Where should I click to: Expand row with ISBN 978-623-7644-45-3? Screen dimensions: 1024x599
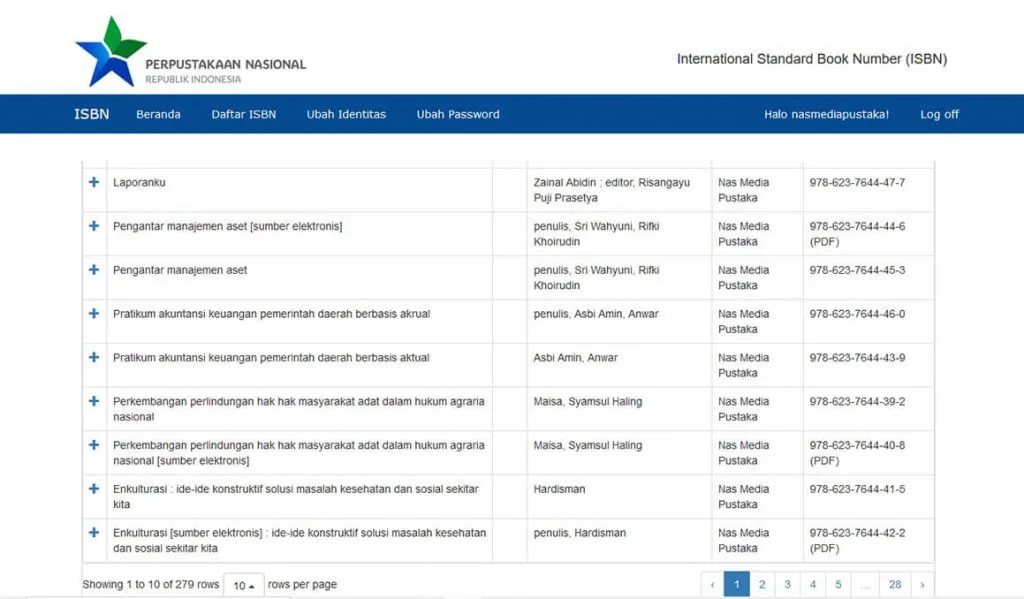point(94,270)
